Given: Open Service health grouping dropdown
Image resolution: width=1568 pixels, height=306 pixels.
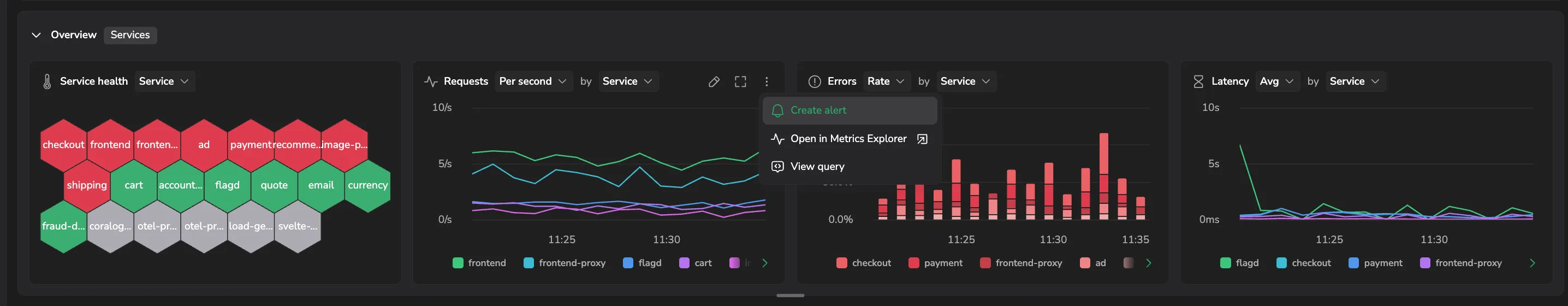Looking at the screenshot, I should pos(164,81).
